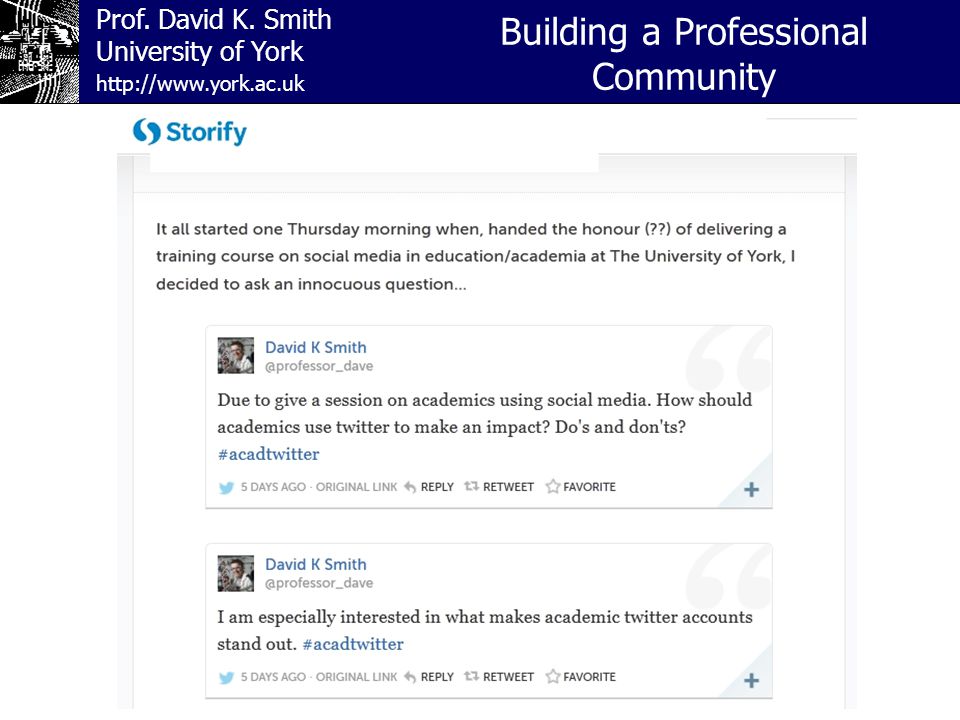Click Twitter bird icon on second tweet
960x720 pixels.
227,678
